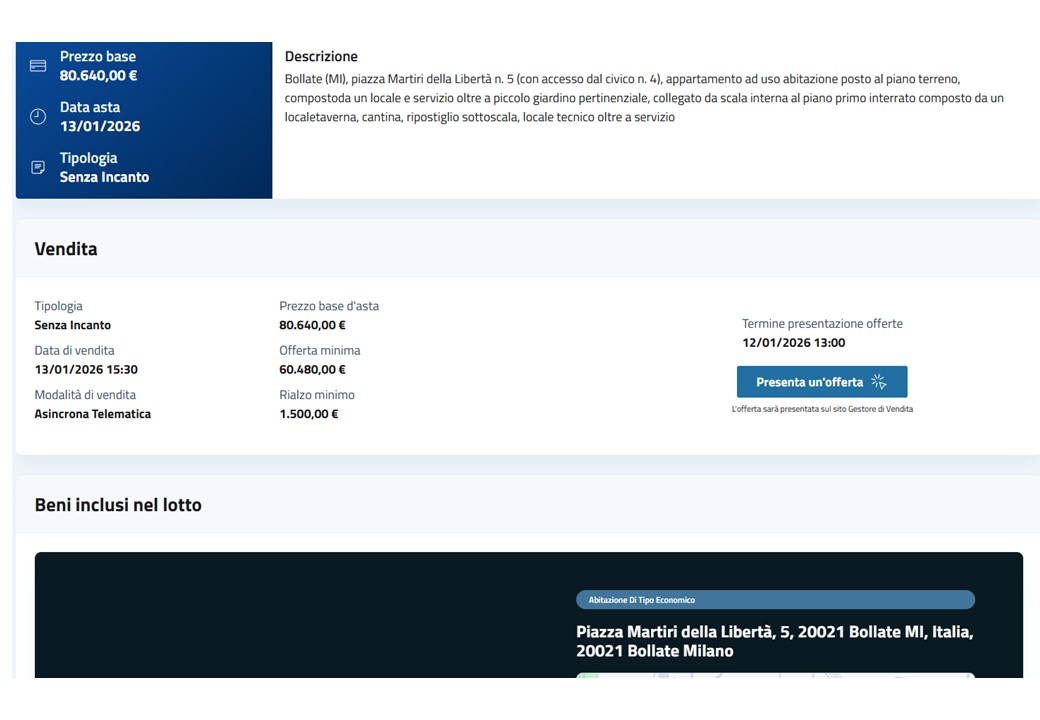
Task: Click the Gestore di Vendita note below button
Action: [x=822, y=409]
